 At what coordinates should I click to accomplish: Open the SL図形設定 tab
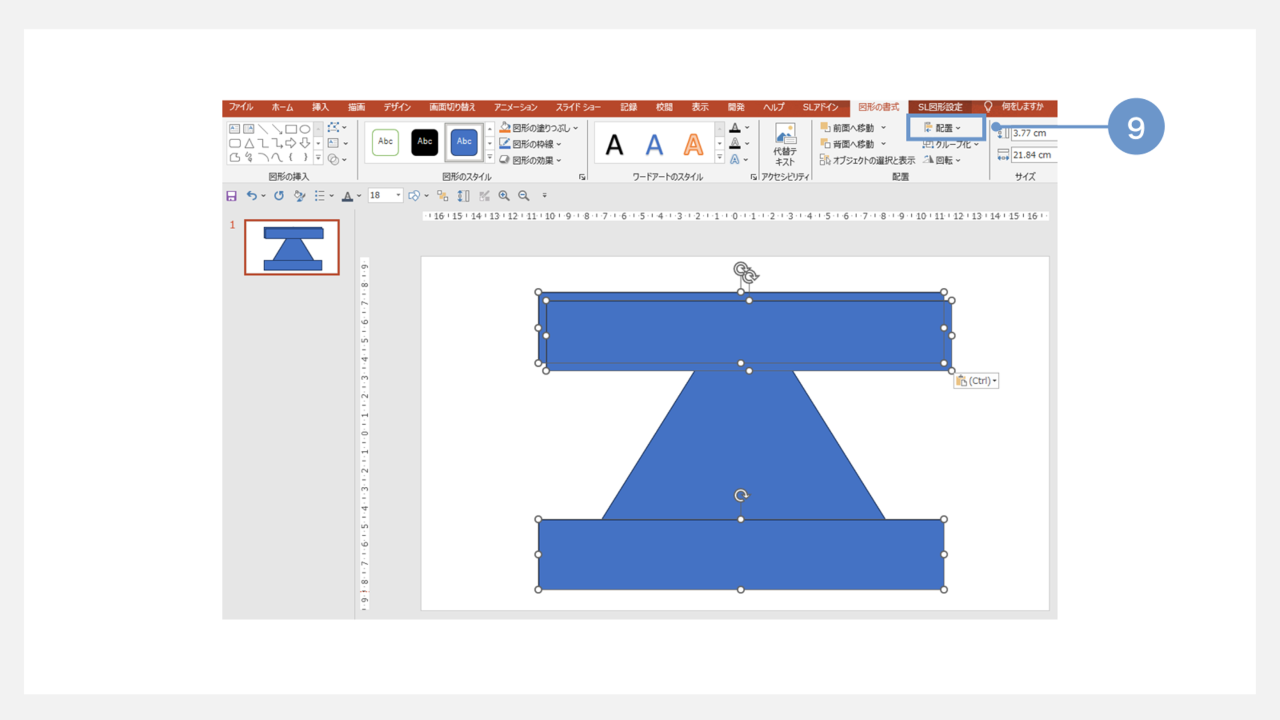(x=940, y=107)
